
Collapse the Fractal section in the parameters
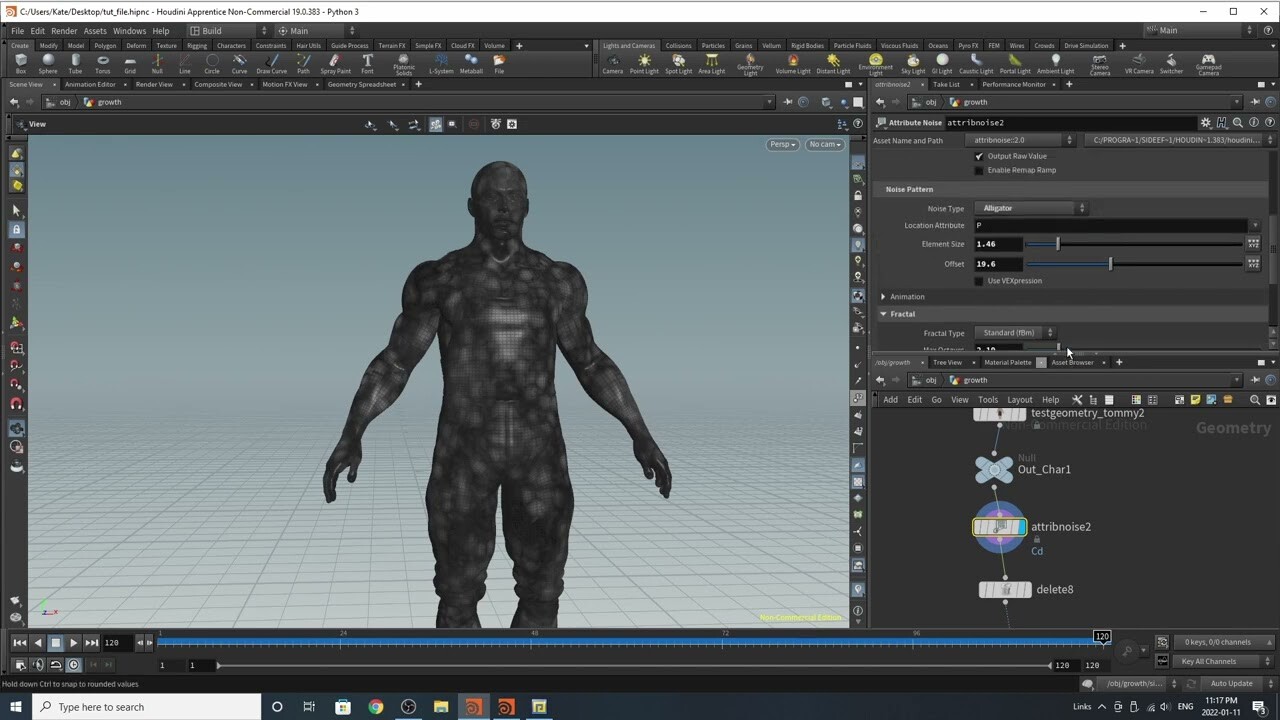(x=883, y=313)
